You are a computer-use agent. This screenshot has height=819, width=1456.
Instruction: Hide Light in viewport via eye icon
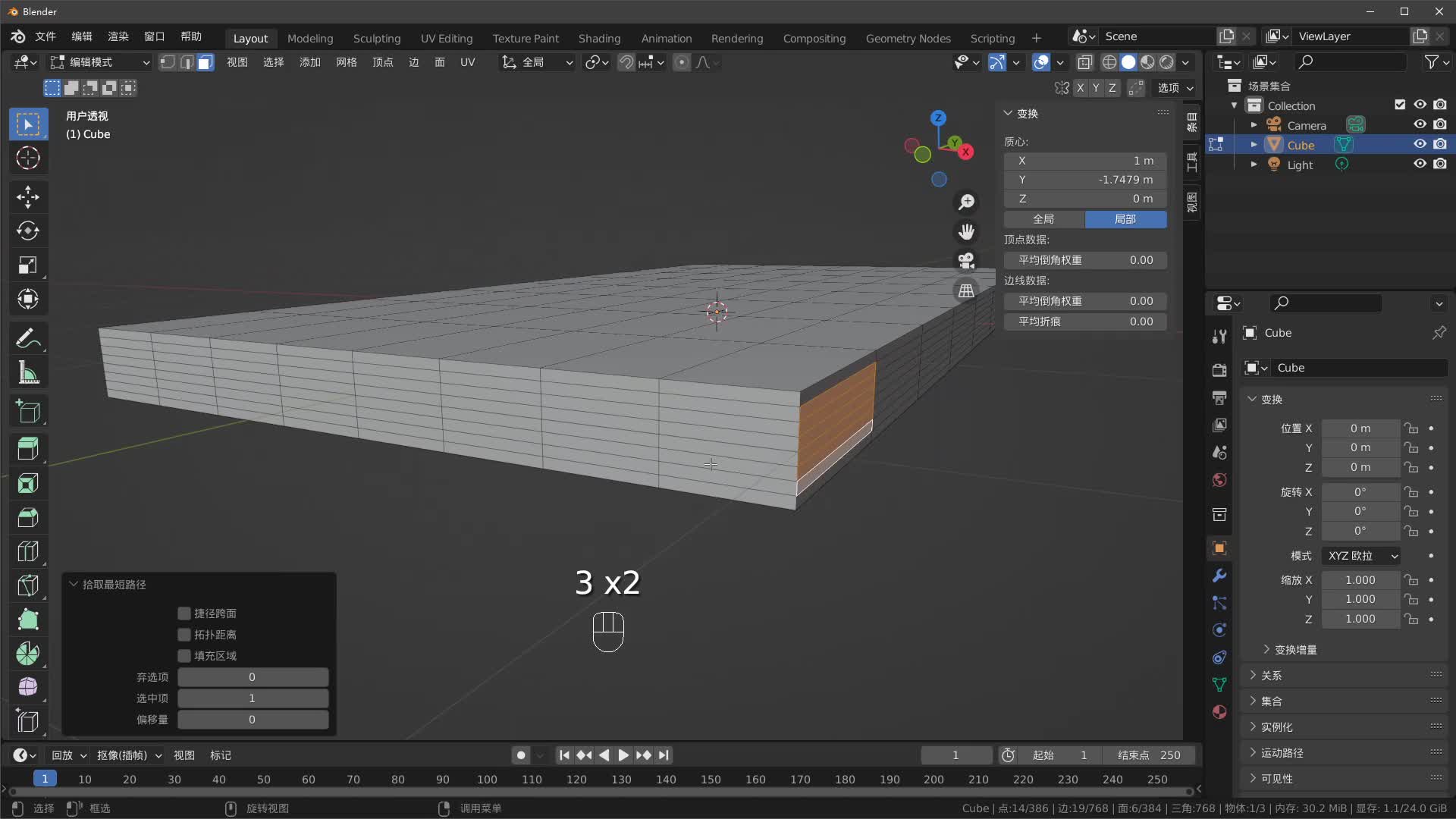(x=1420, y=165)
